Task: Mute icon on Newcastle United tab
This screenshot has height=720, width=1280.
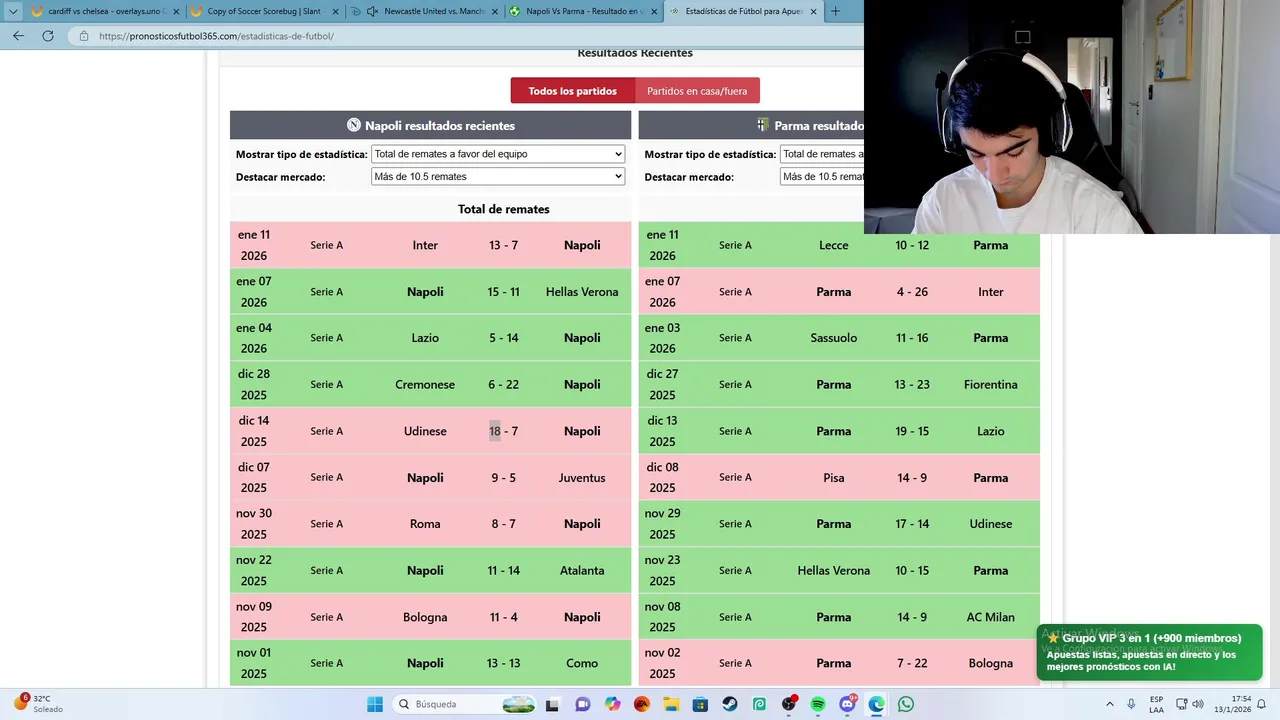Action: (372, 11)
